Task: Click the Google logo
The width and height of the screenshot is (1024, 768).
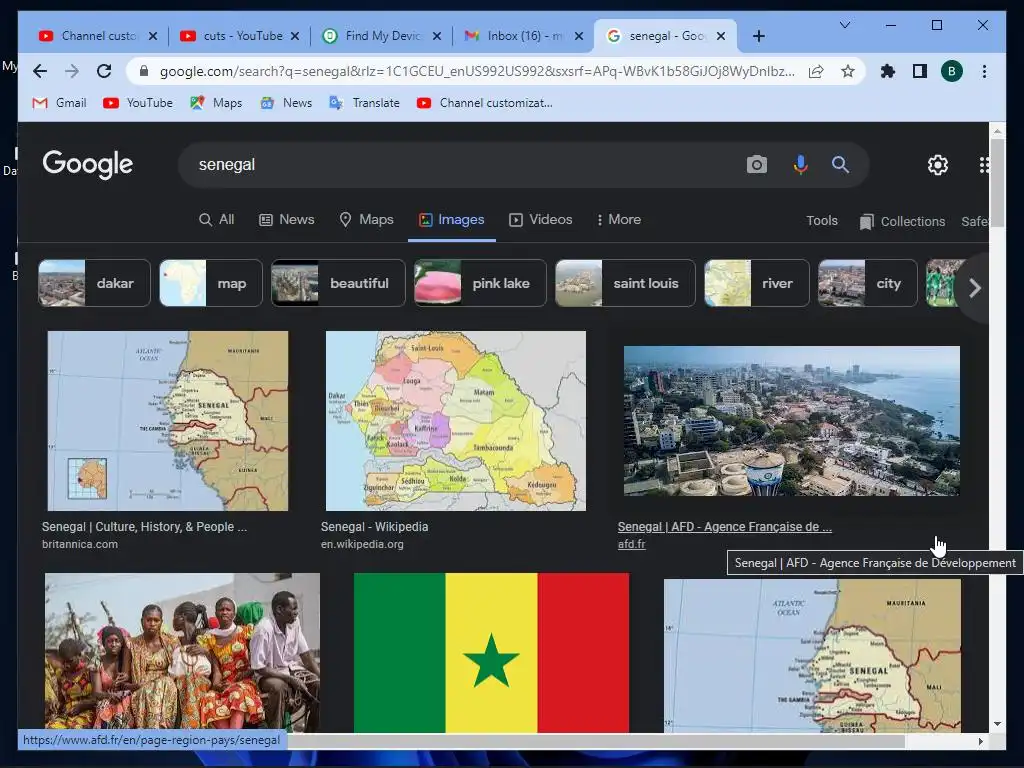Action: (88, 164)
